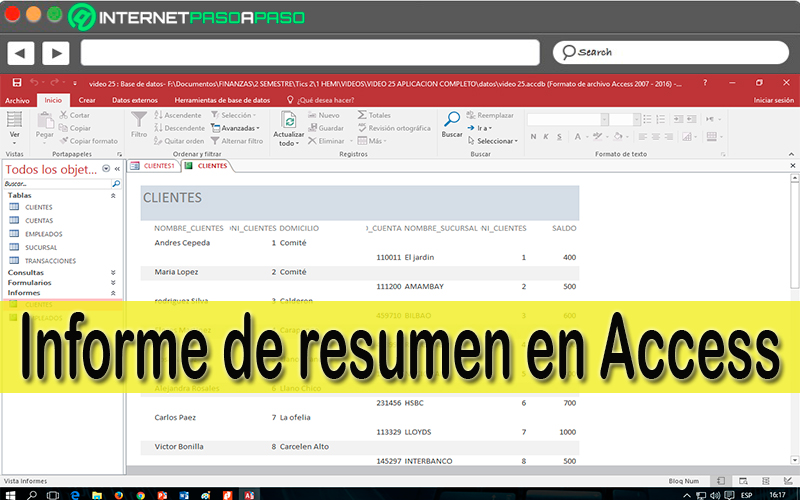Click the Buscar magnifier in ribbon

click(452, 126)
